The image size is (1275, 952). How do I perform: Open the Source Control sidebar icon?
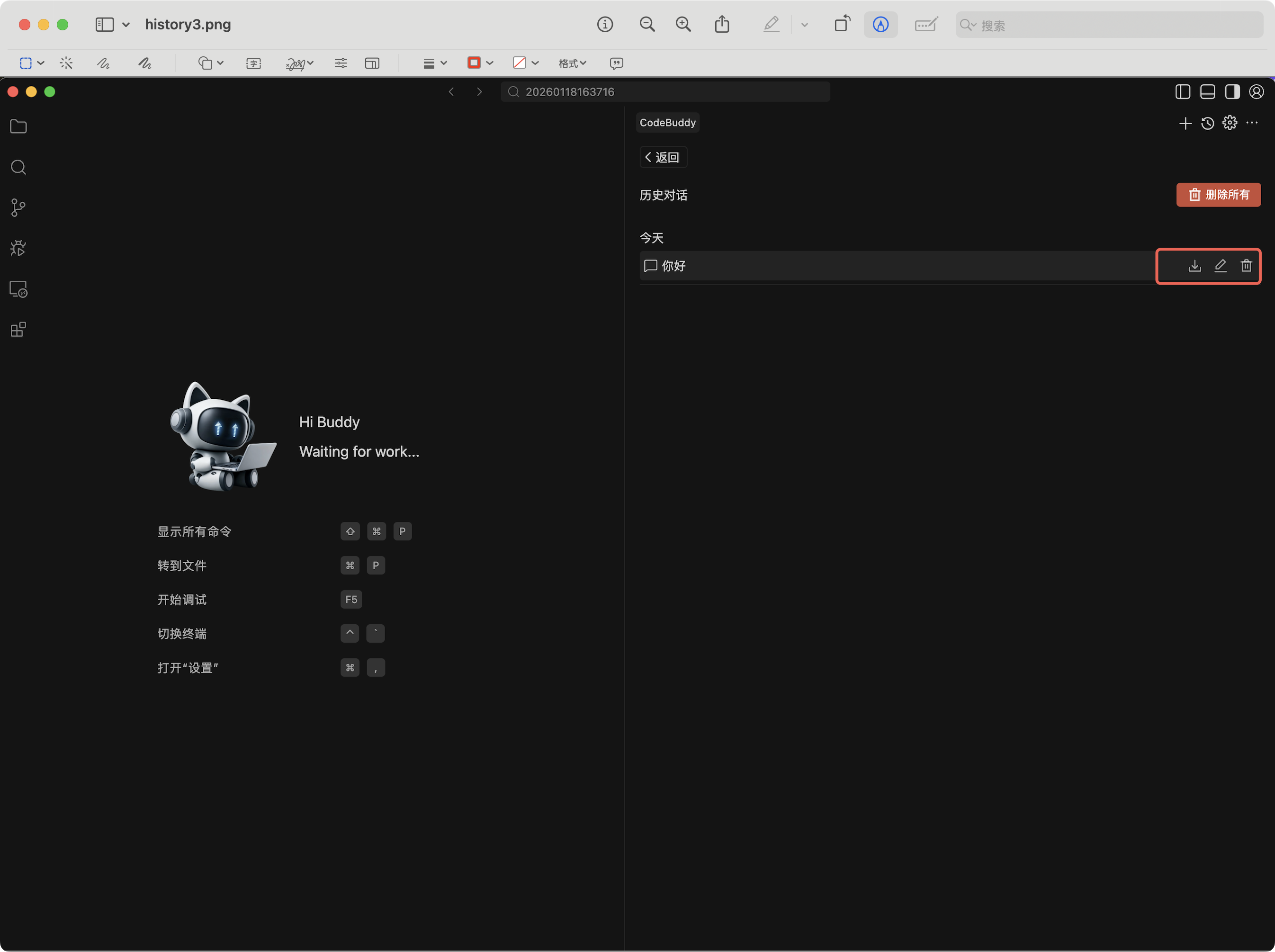coord(18,208)
